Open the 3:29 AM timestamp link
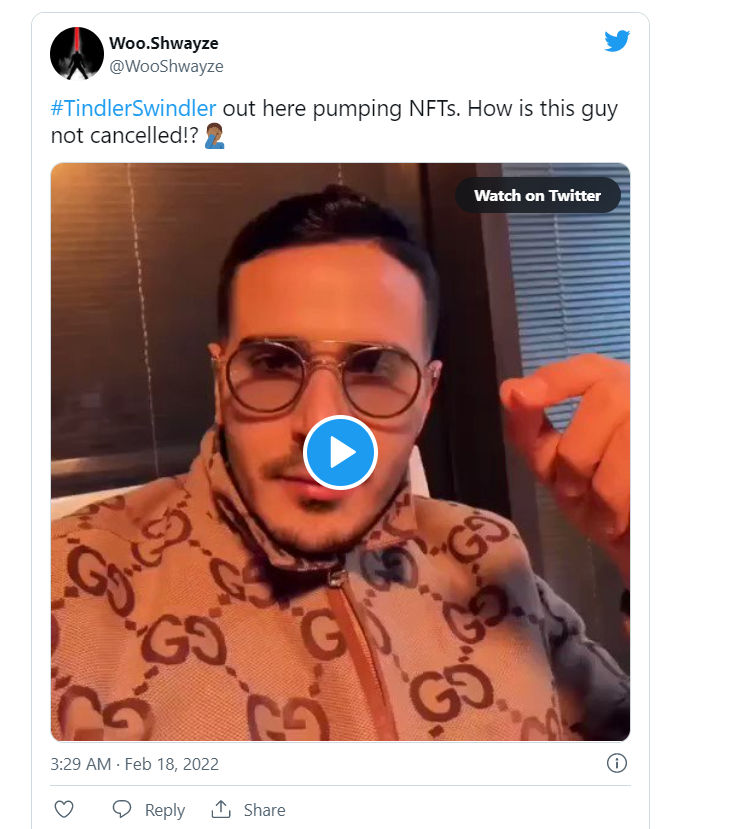734x829 pixels. [x=81, y=764]
